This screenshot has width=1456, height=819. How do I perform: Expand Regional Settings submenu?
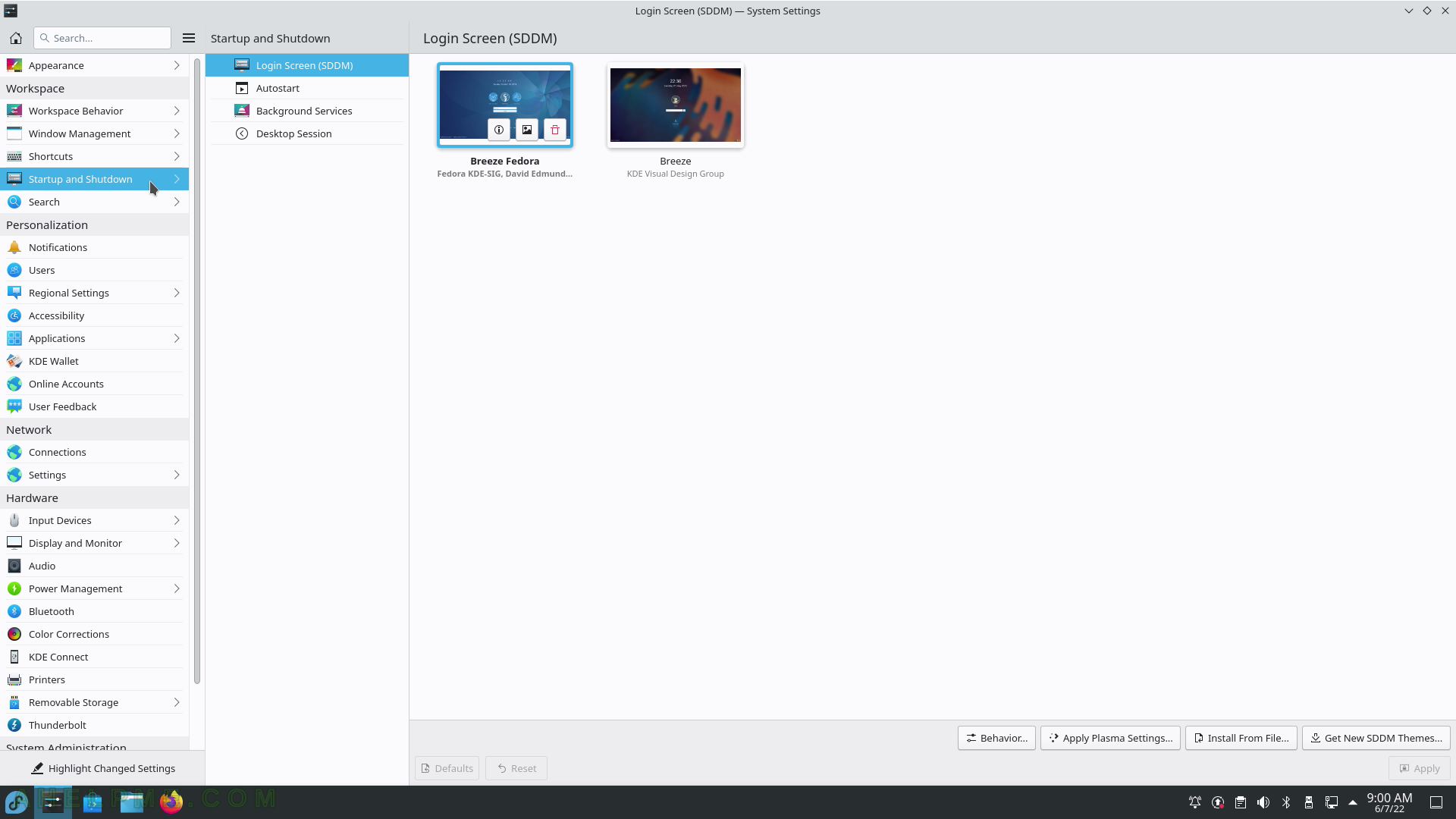pyautogui.click(x=177, y=293)
